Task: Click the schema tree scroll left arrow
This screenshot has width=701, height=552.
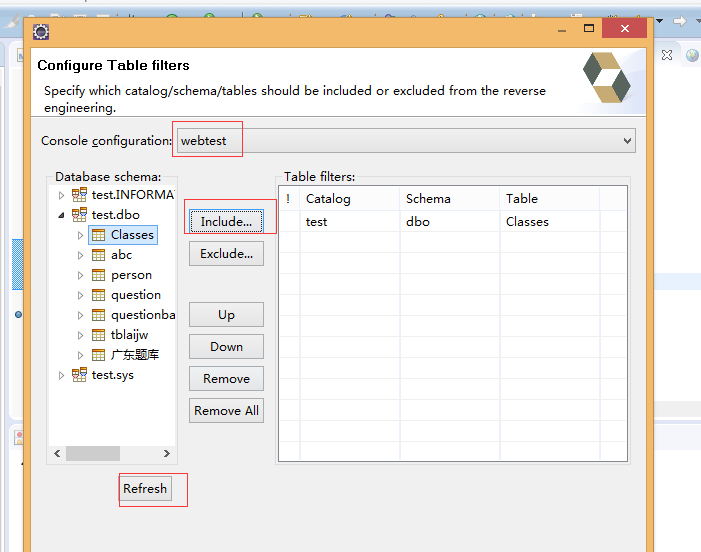Action: 57,453
